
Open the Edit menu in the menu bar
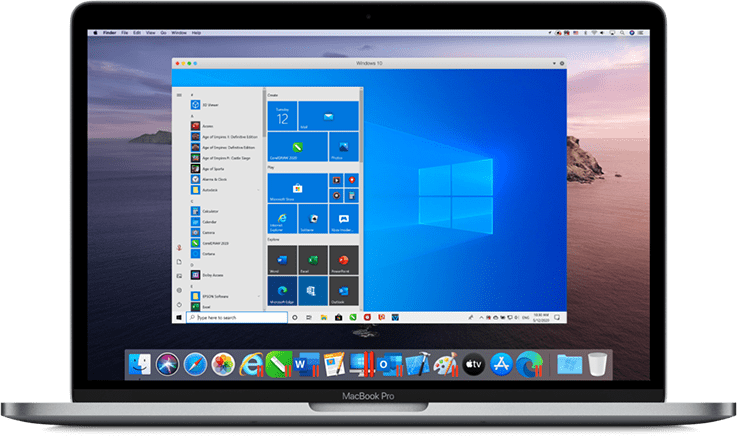137,33
